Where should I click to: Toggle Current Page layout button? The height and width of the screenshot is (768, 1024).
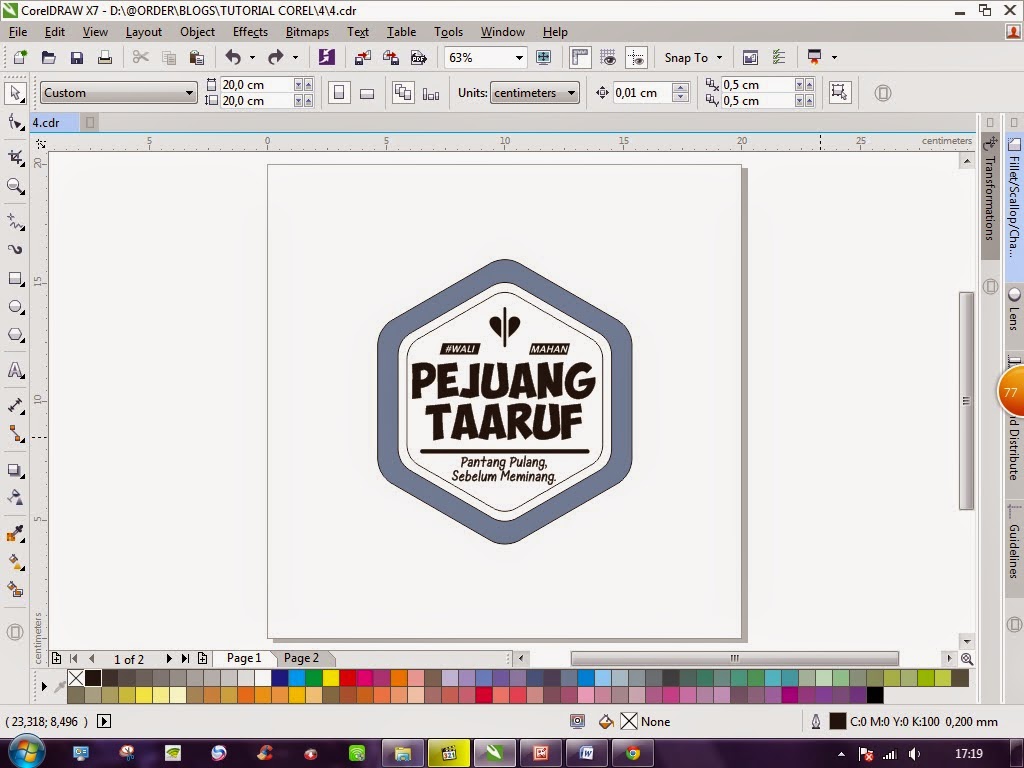click(431, 93)
